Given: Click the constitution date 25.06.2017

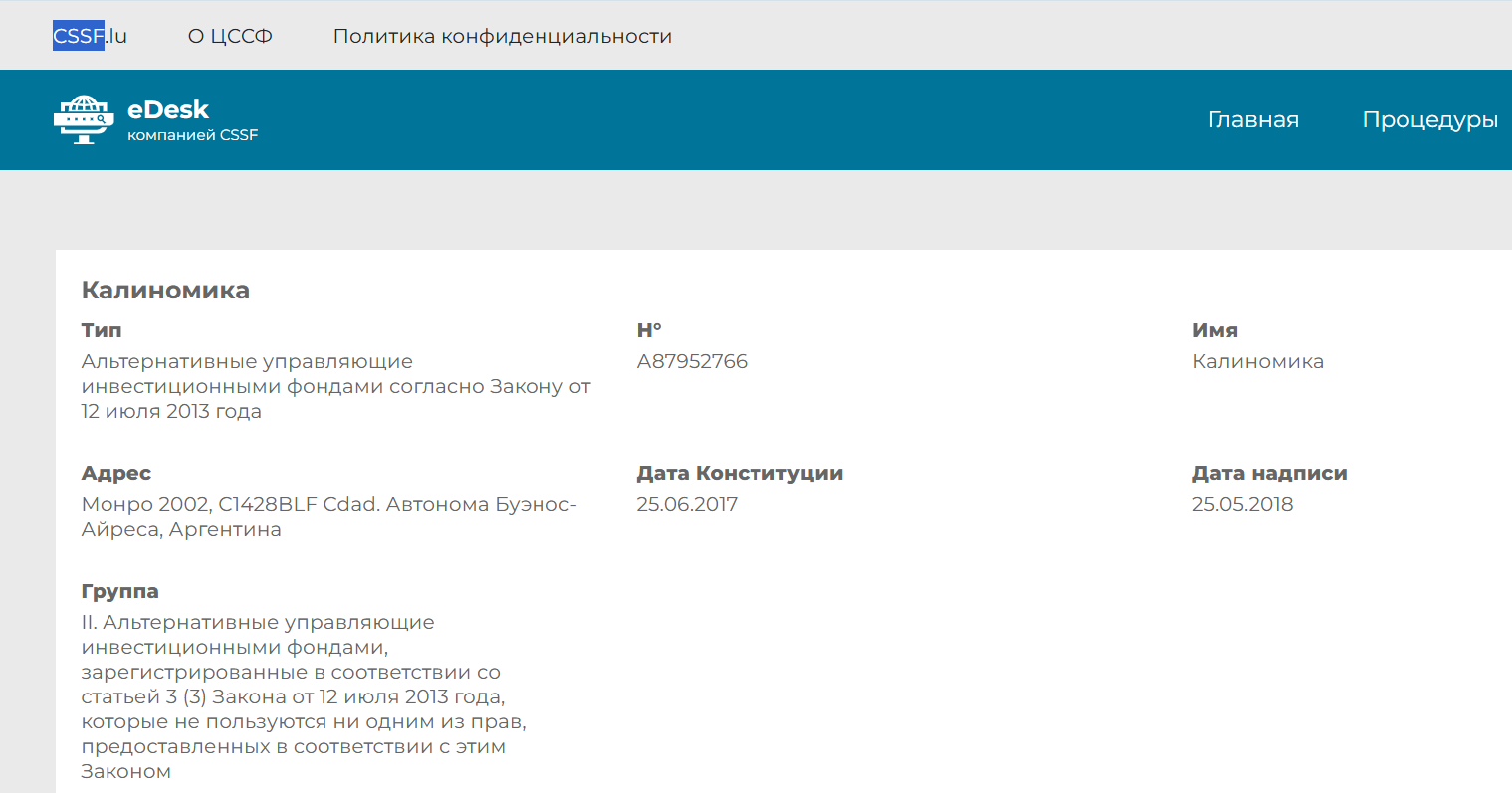Looking at the screenshot, I should coord(687,504).
